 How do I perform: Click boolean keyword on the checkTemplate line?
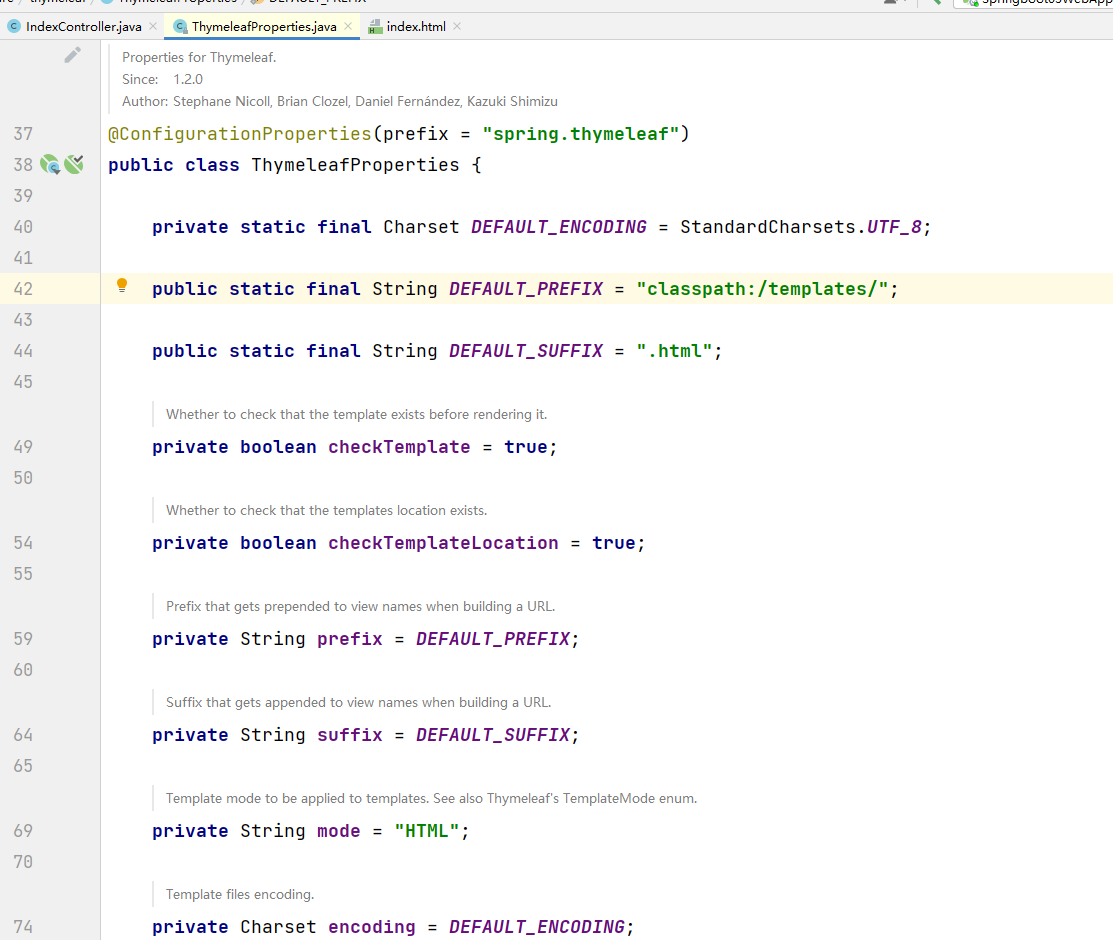(x=278, y=447)
